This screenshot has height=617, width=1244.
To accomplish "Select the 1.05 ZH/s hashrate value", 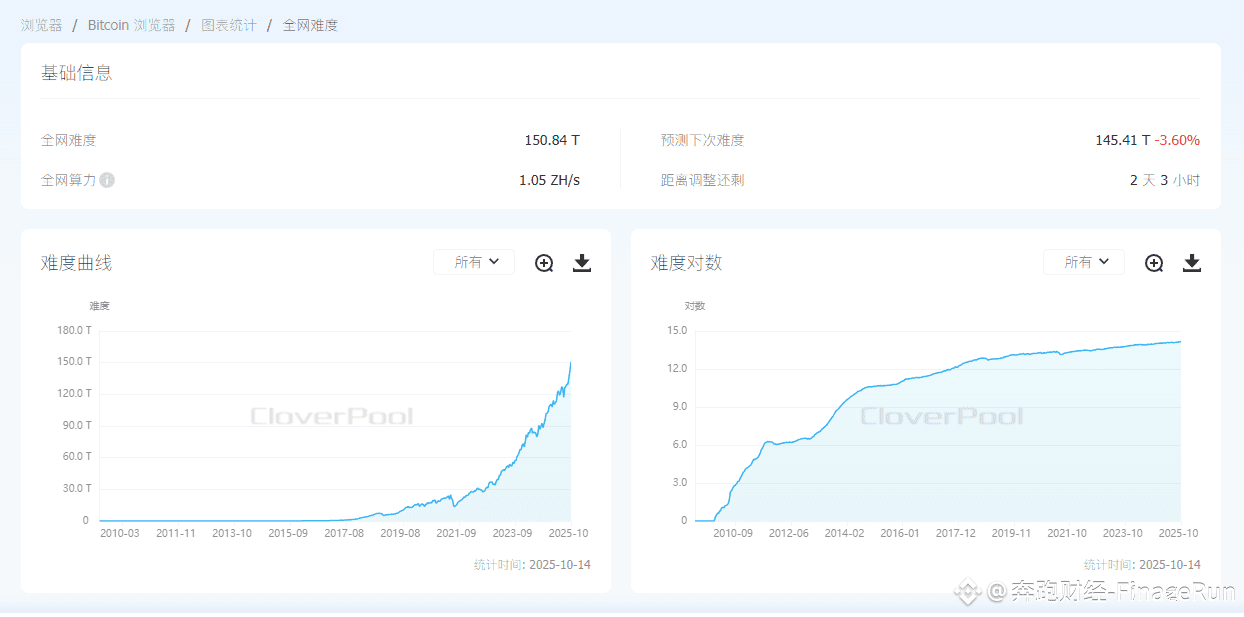I will 549,180.
